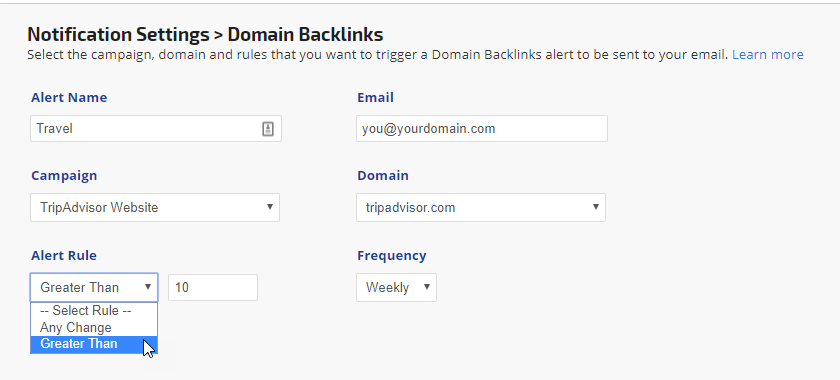This screenshot has height=380, width=840.
Task: Open the TripAdvisor Website campaign selector
Action: point(155,207)
